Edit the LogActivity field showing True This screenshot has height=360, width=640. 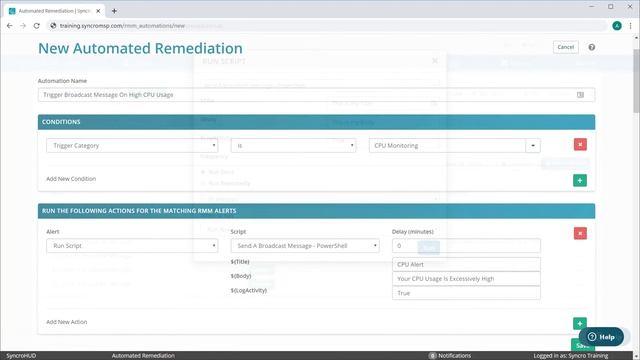[x=466, y=293]
